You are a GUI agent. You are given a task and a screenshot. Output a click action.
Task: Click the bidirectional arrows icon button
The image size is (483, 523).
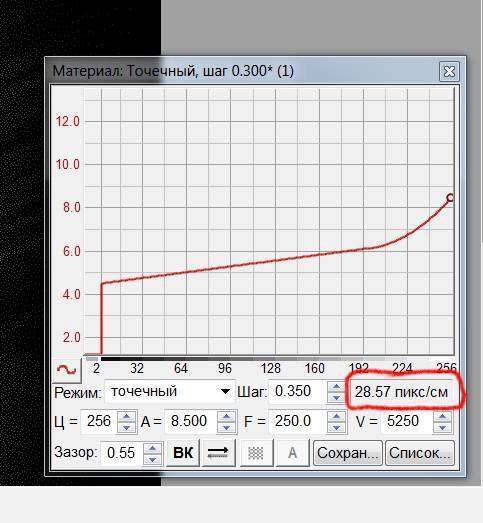218,453
